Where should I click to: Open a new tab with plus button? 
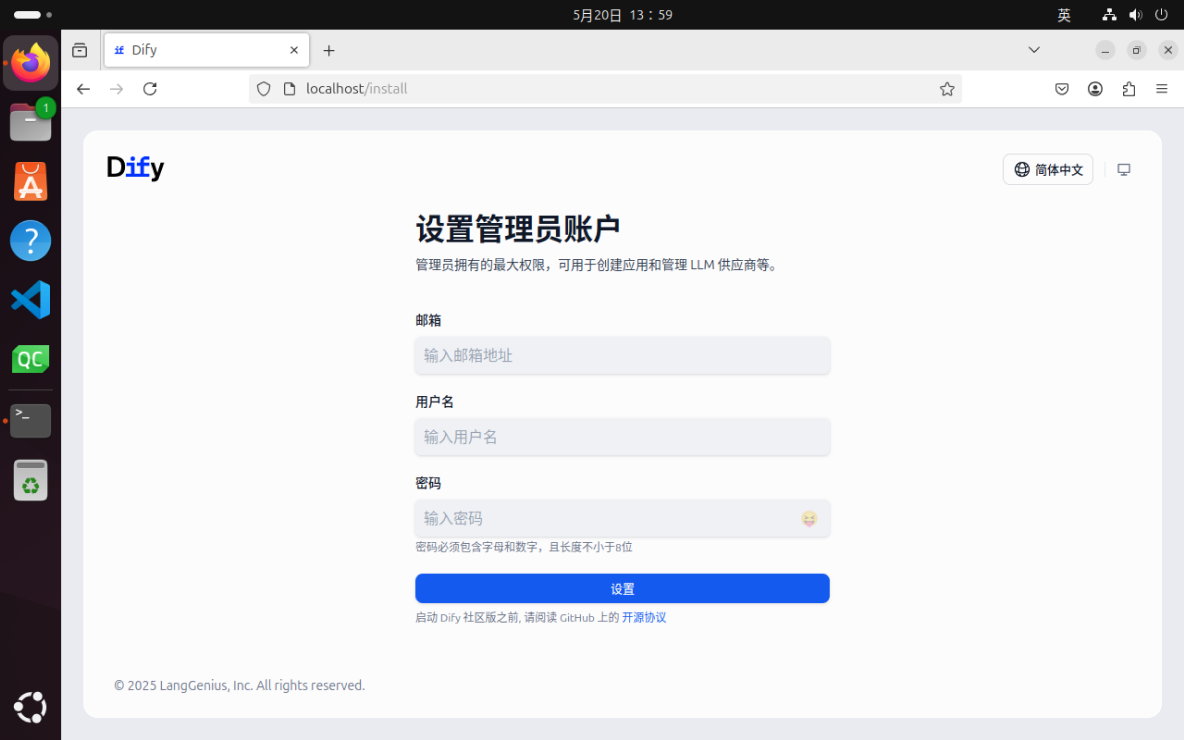point(328,51)
